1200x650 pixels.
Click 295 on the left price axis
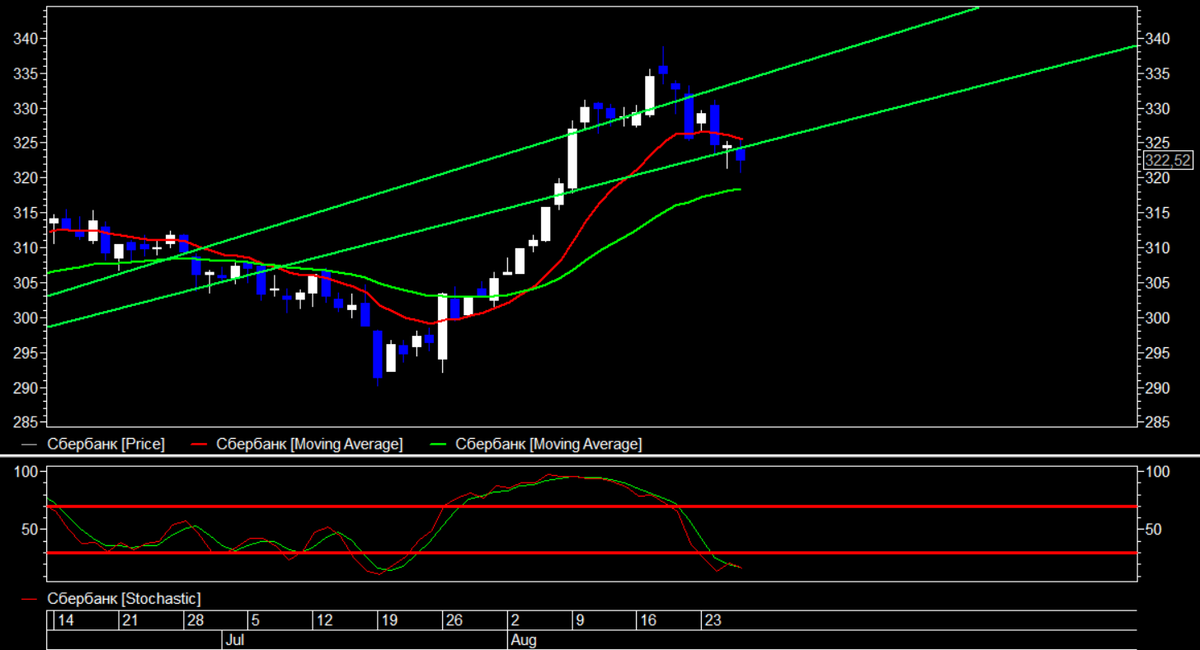tap(24, 353)
